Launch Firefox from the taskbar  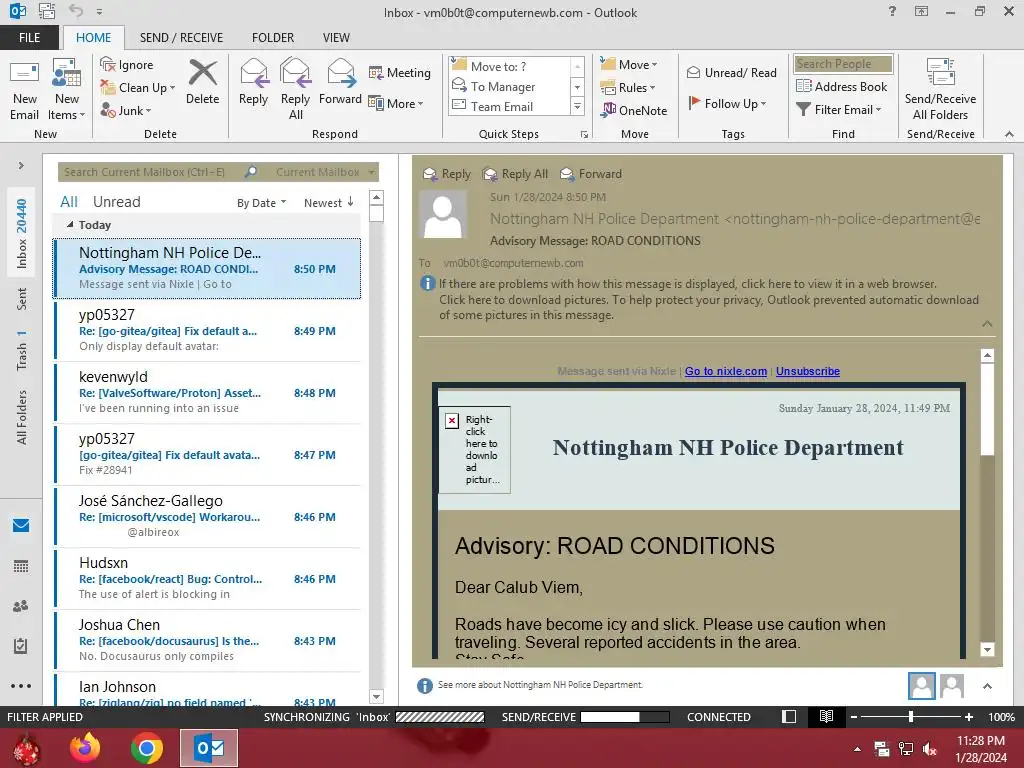point(85,748)
